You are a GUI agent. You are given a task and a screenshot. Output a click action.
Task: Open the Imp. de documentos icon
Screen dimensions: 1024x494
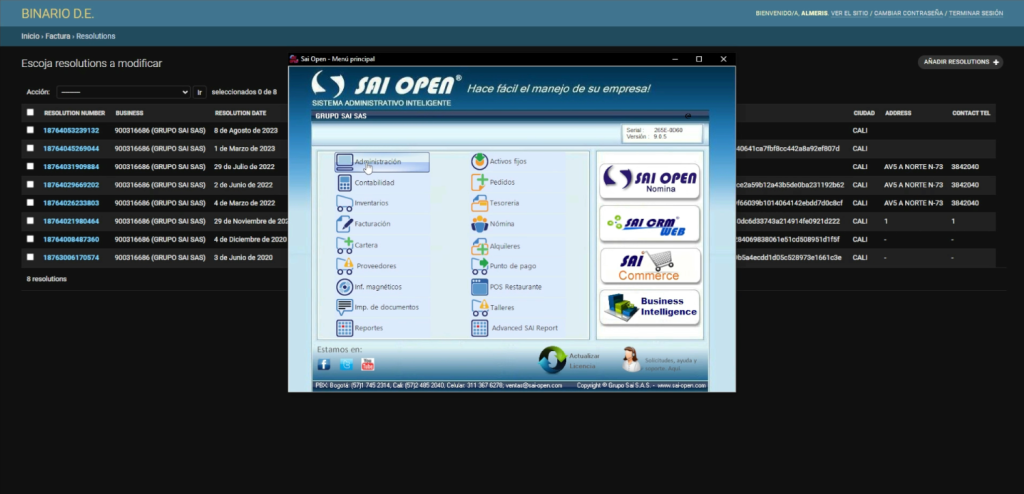tap(344, 307)
